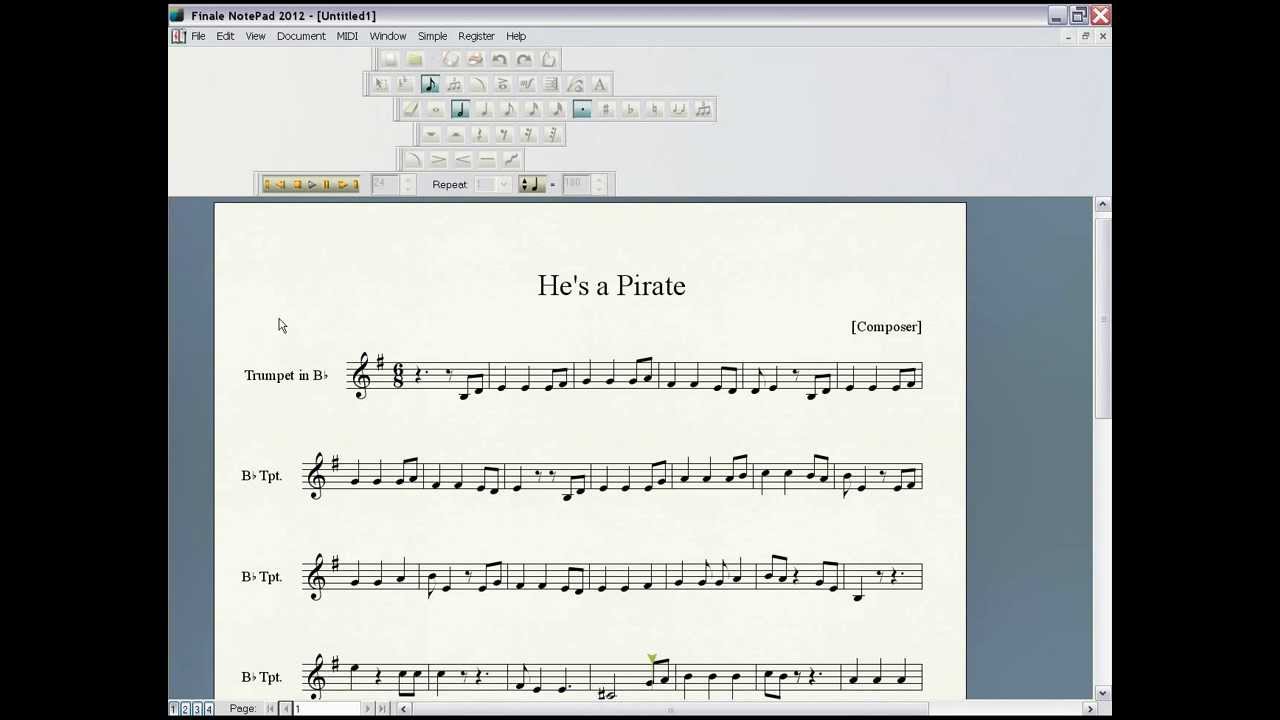Switch to layer 4 button
1280x720 pixels.
(x=209, y=708)
